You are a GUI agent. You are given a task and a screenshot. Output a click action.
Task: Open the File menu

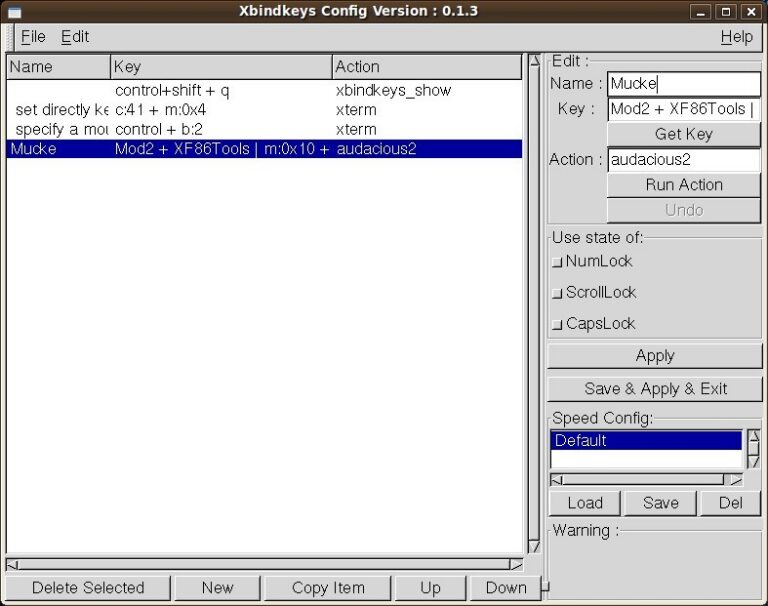coord(33,37)
